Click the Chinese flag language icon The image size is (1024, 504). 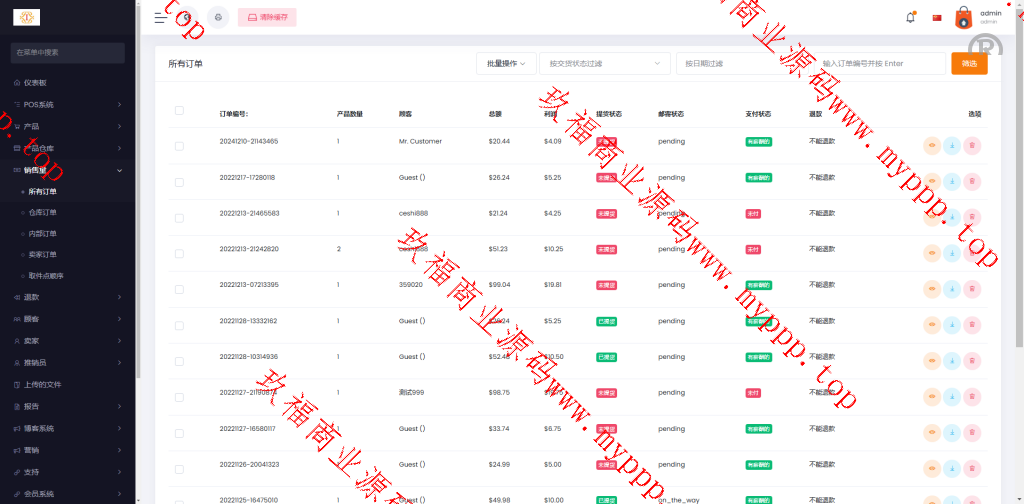937,17
